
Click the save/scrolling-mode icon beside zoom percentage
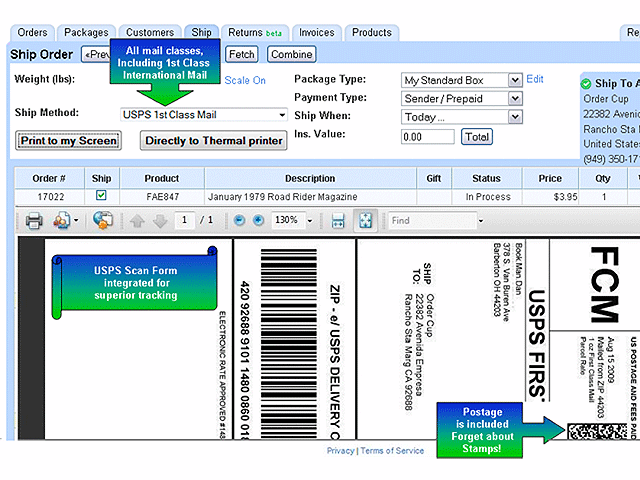(x=338, y=220)
